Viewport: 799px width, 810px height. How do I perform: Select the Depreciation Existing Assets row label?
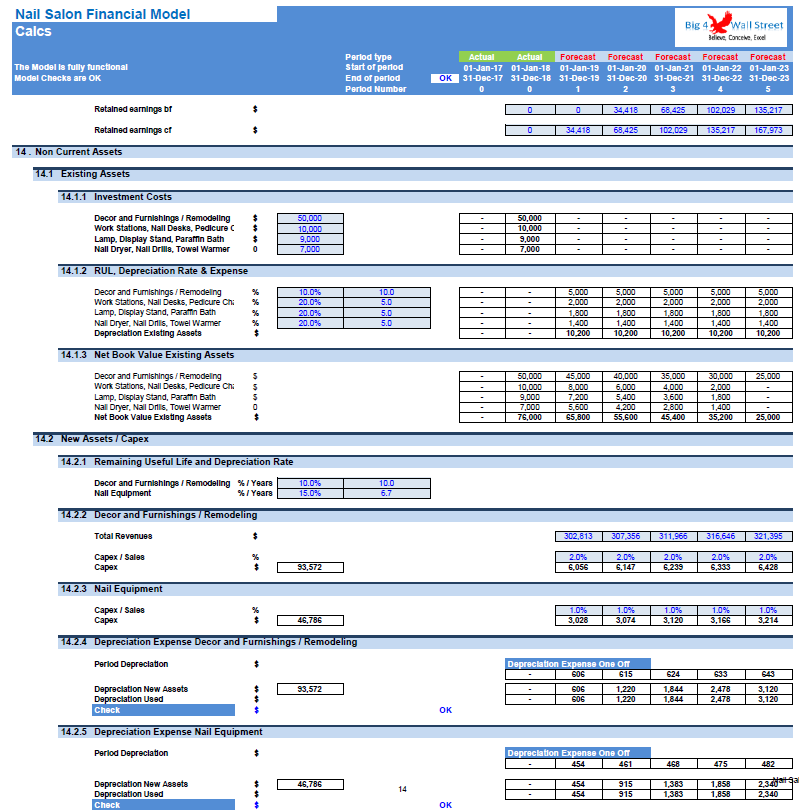(148, 333)
